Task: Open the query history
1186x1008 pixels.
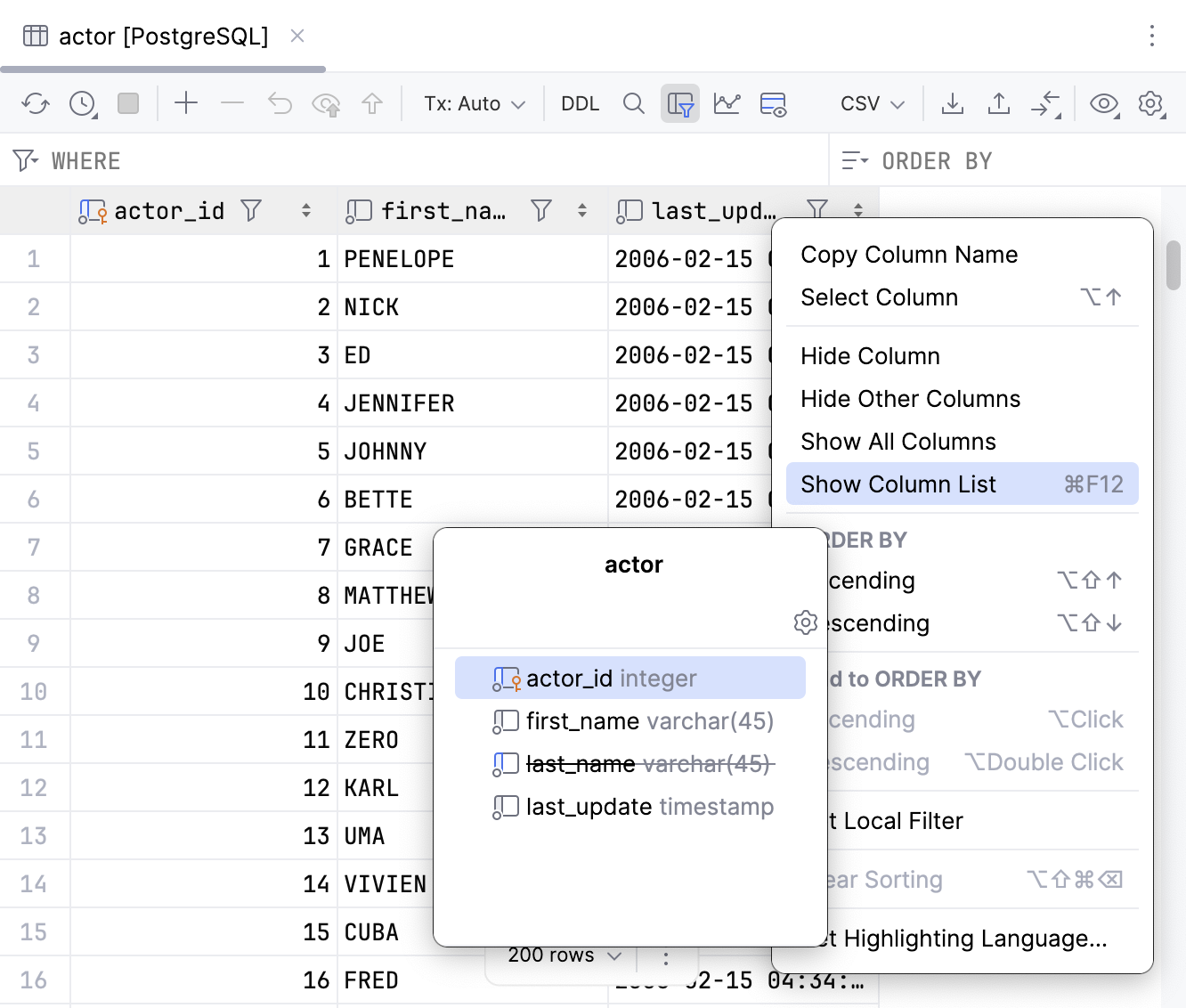Action: [82, 103]
